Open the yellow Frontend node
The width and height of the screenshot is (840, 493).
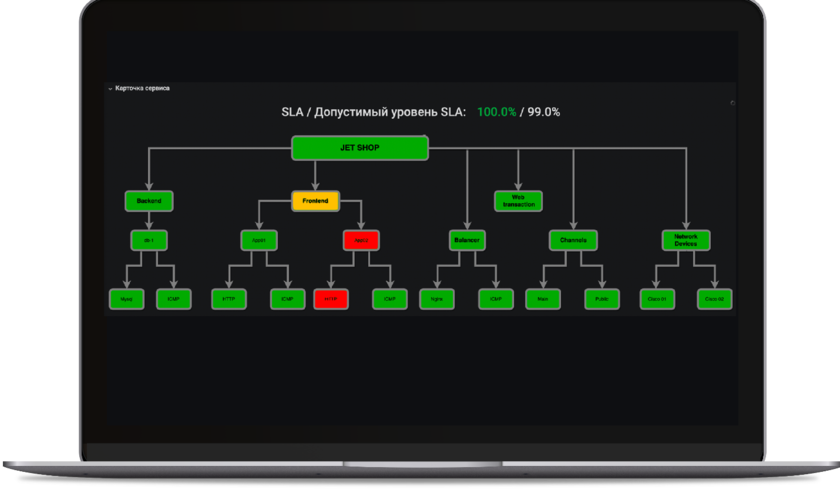(316, 201)
